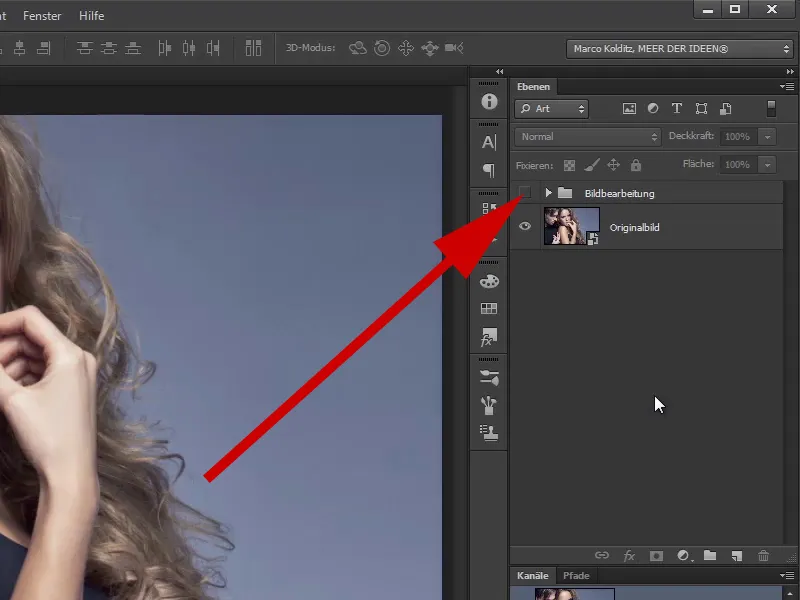Open the Paragraph panel

point(488,171)
